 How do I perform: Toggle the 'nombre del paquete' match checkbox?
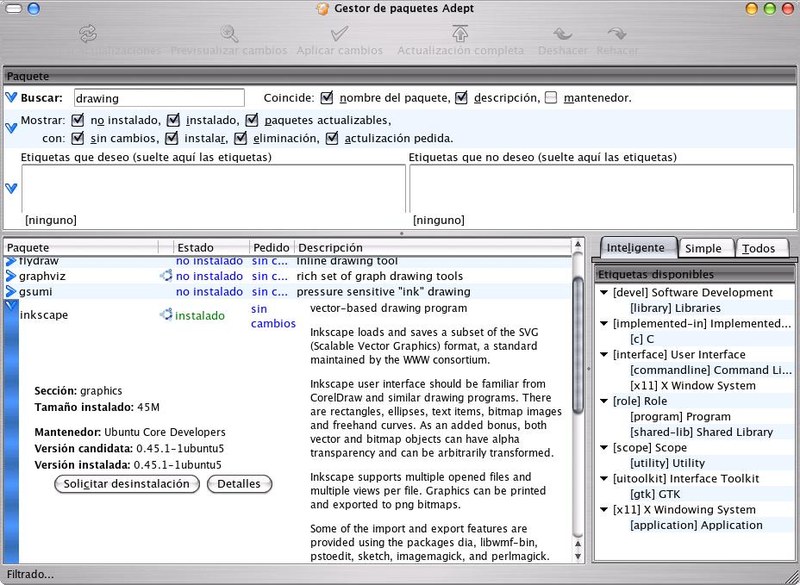click(x=327, y=97)
